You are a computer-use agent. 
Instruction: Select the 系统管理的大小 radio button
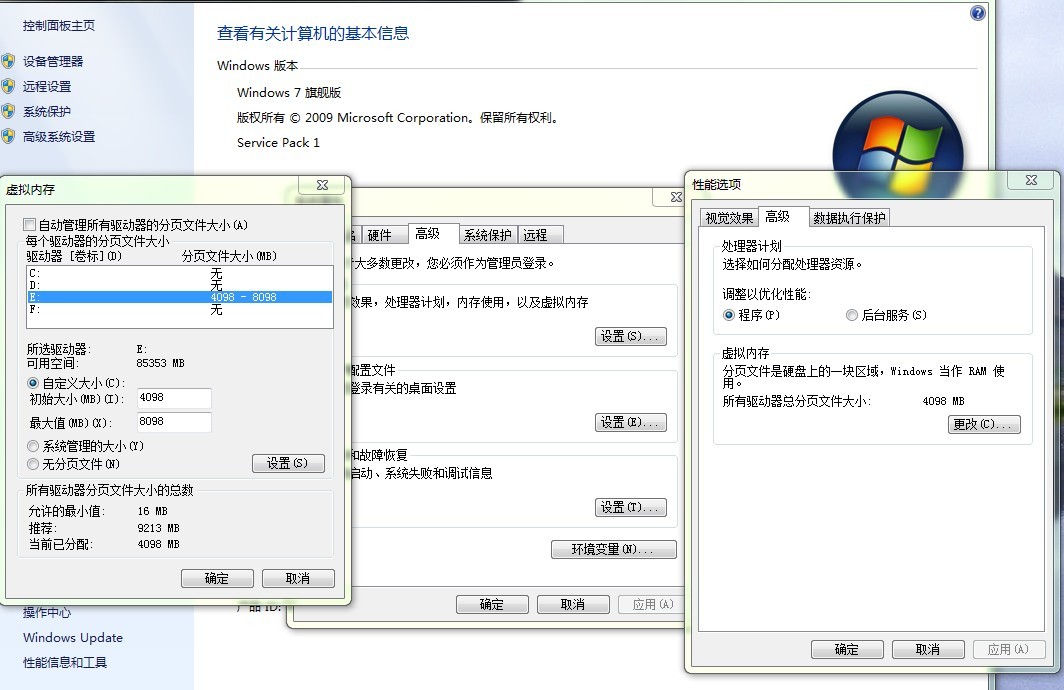pos(31,448)
